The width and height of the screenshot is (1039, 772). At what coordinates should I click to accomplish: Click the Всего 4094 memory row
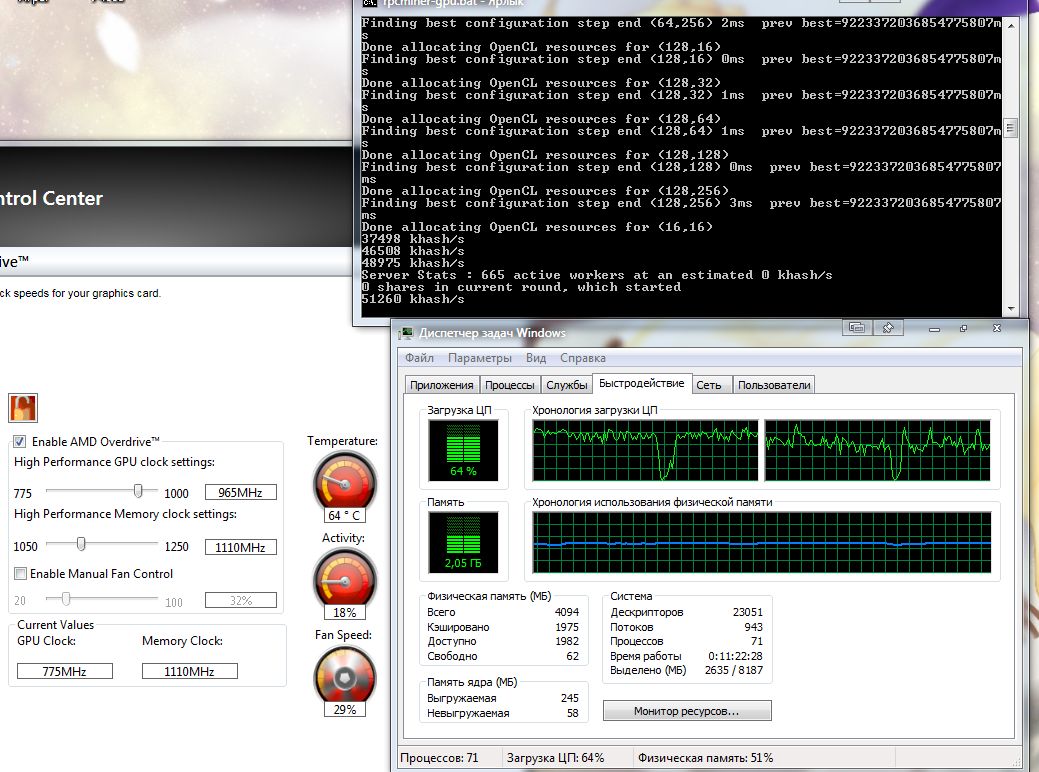point(503,612)
